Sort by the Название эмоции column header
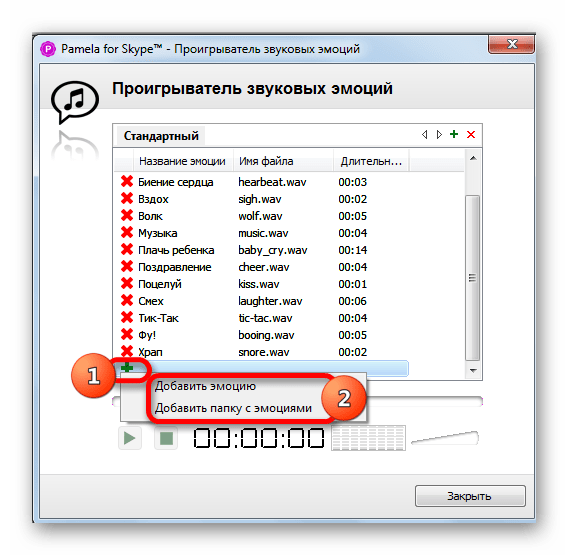This screenshot has height=555, width=568. (182, 161)
